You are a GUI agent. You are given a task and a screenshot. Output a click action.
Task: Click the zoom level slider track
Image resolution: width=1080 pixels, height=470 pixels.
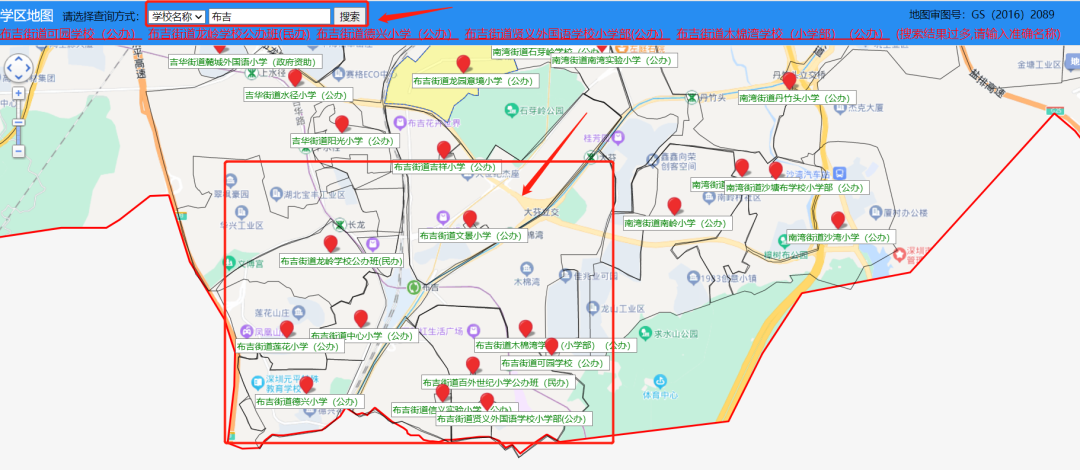(x=19, y=121)
